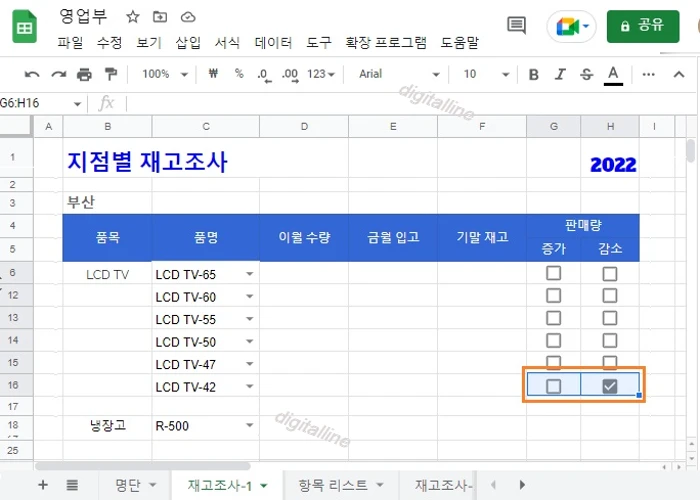
Task: Apply won currency format
Action: click(x=213, y=73)
